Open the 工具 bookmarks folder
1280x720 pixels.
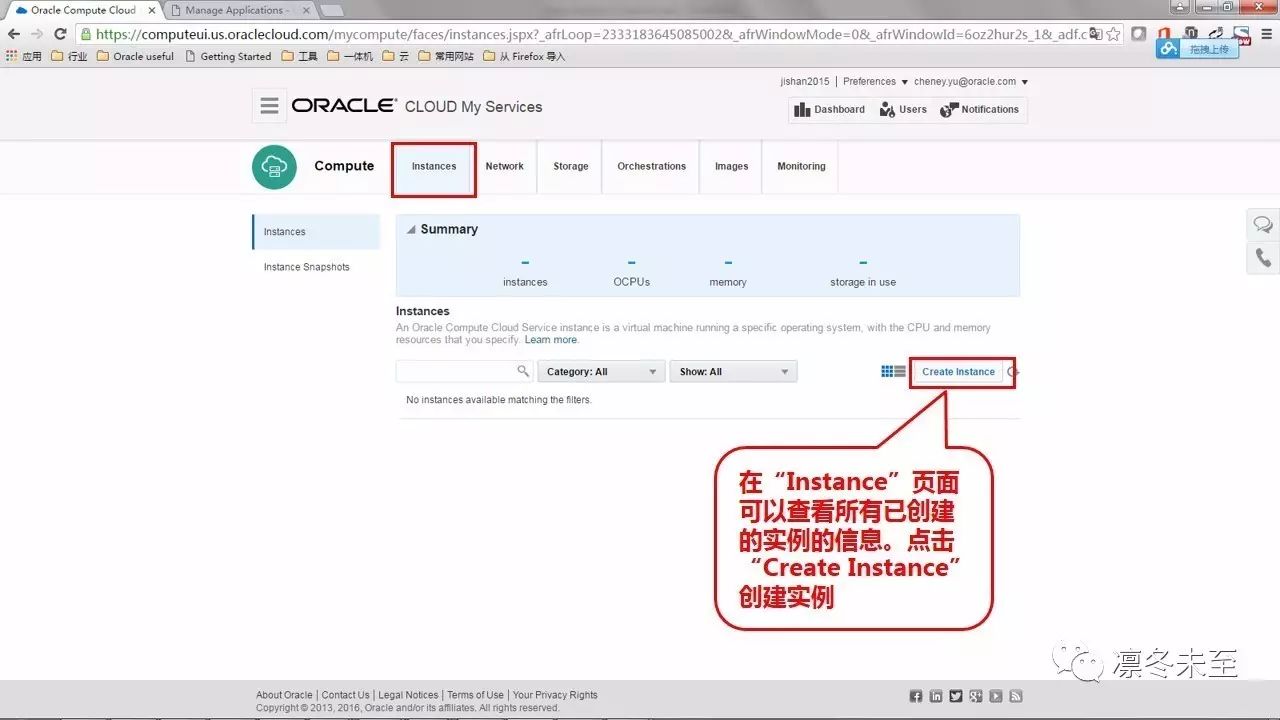[x=300, y=56]
